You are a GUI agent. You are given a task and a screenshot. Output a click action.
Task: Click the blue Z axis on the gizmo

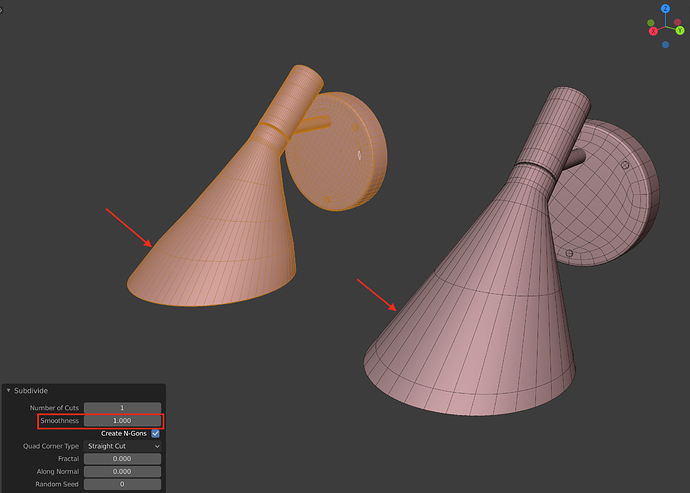665,9
